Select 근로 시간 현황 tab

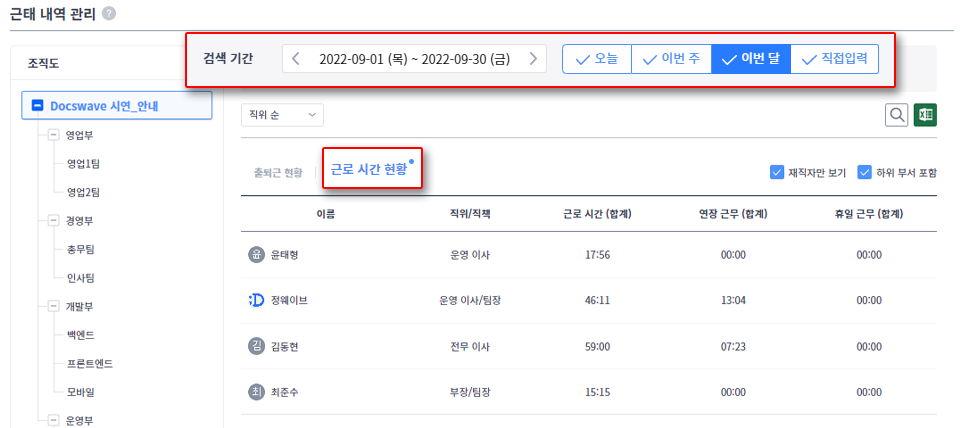(369, 170)
